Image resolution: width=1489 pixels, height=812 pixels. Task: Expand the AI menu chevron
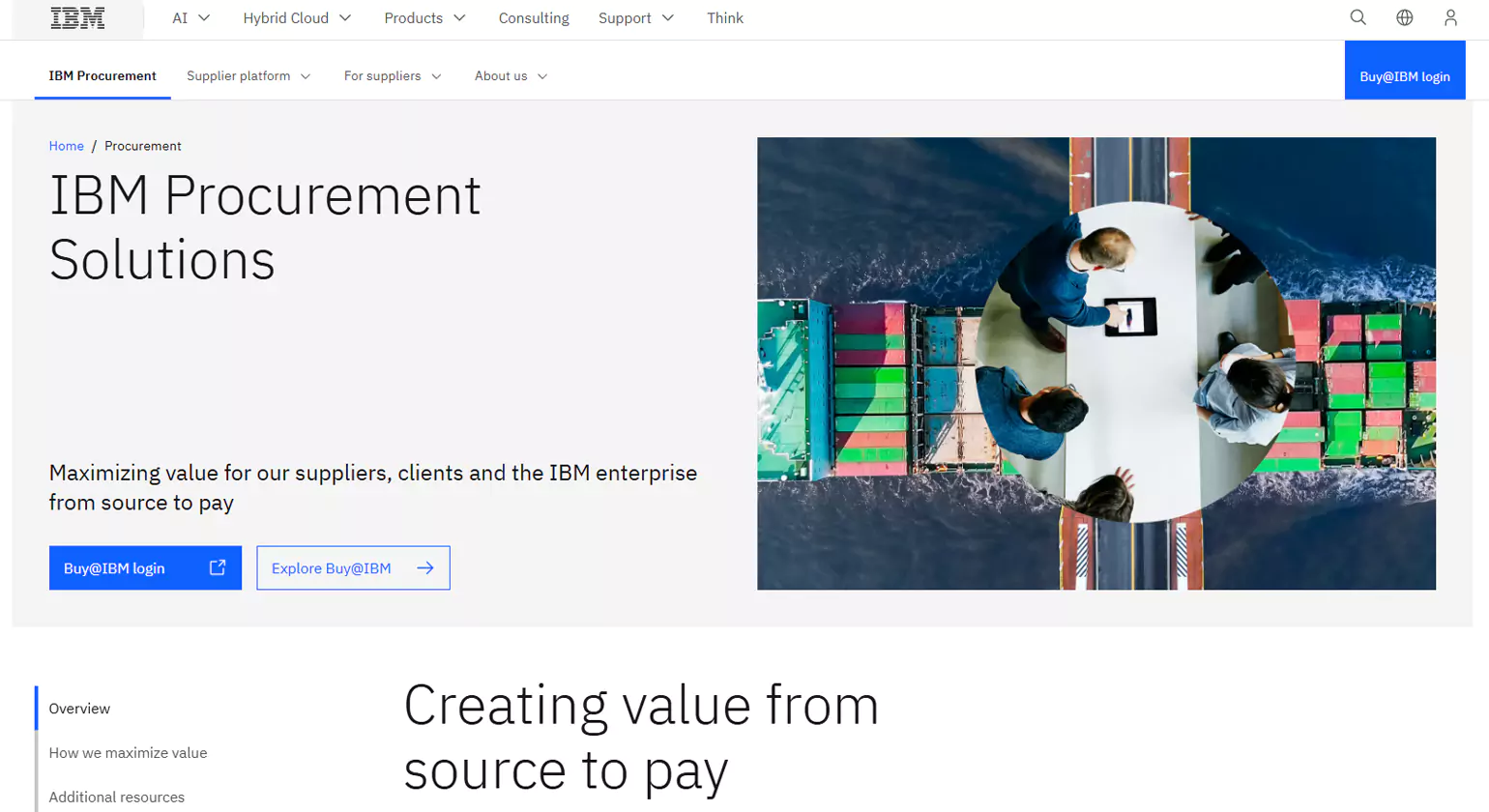[x=204, y=18]
